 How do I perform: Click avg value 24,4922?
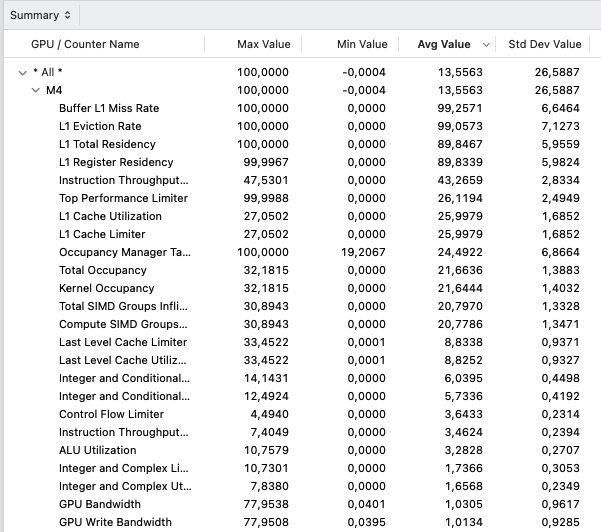click(x=460, y=253)
